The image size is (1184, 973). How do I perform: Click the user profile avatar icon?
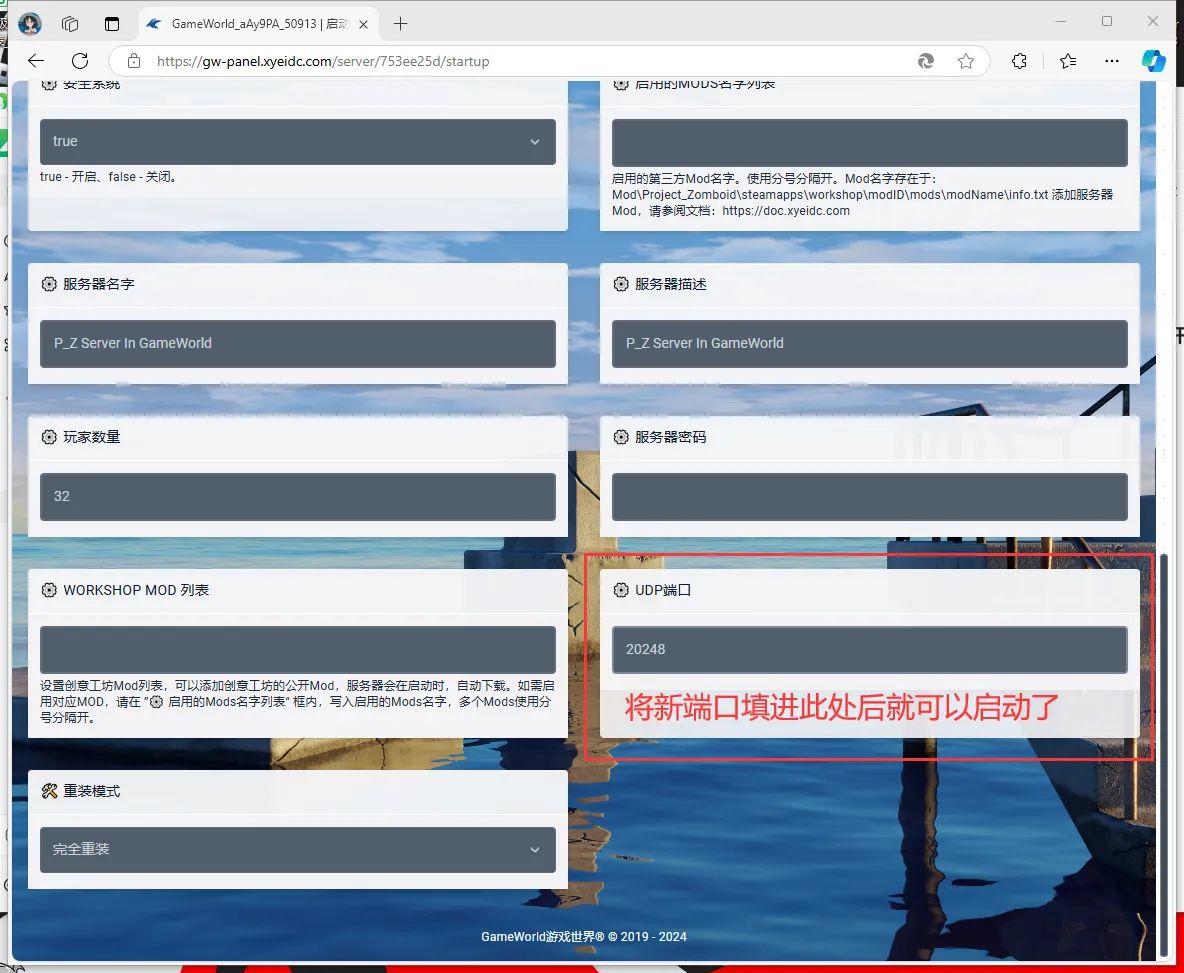[30, 23]
